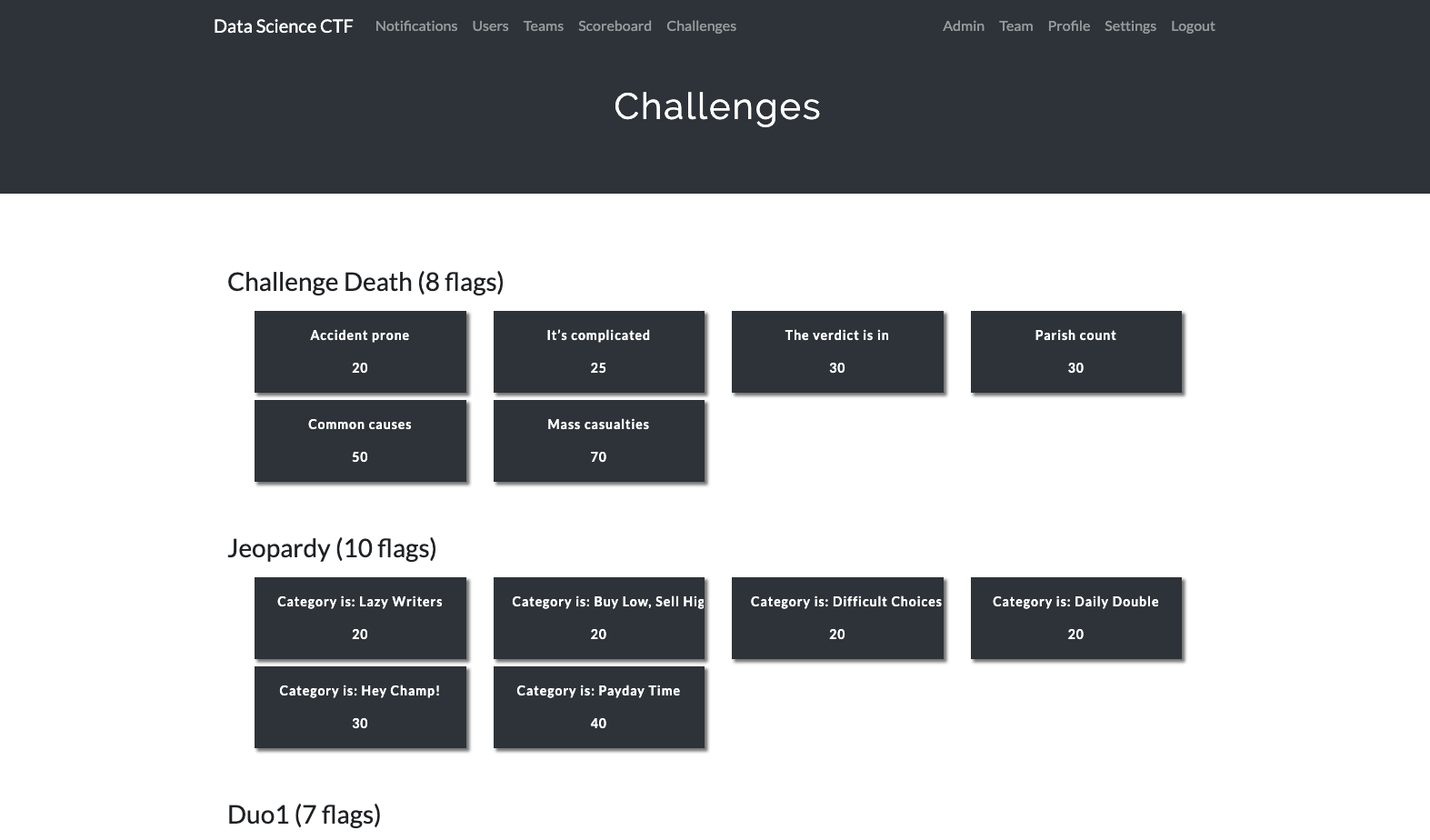View the Scoreboard
The image size is (1430, 840).
[615, 26]
